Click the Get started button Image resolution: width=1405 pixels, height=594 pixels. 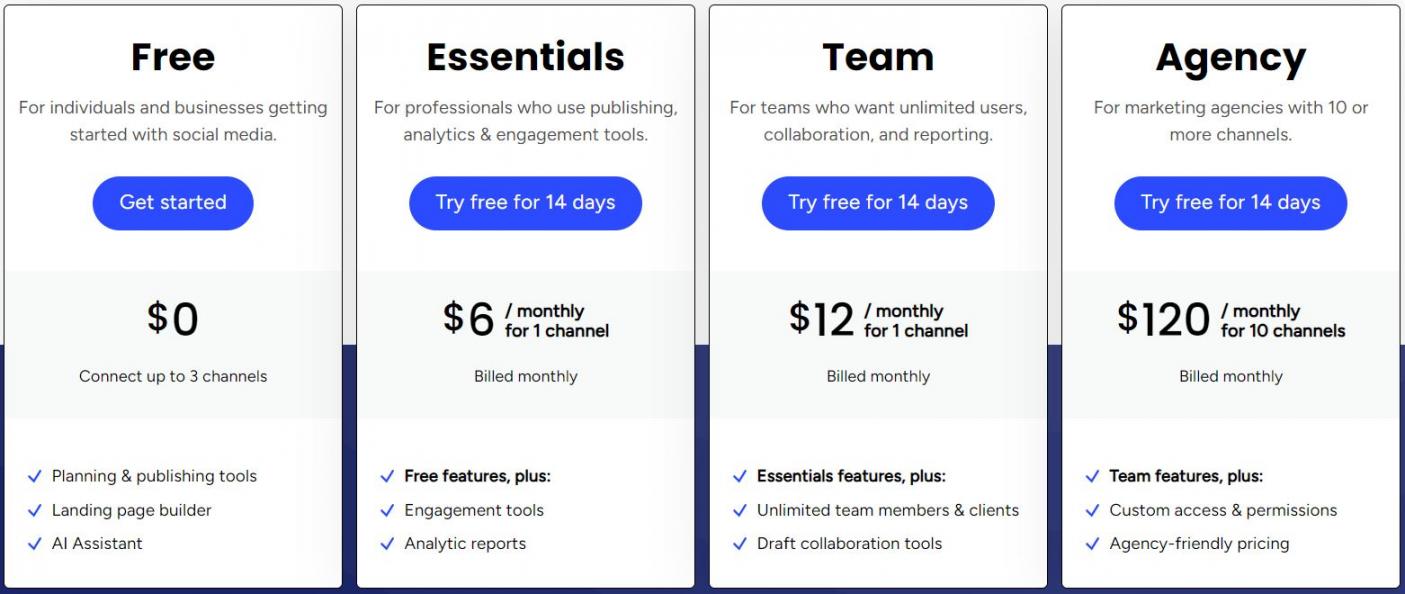click(173, 203)
